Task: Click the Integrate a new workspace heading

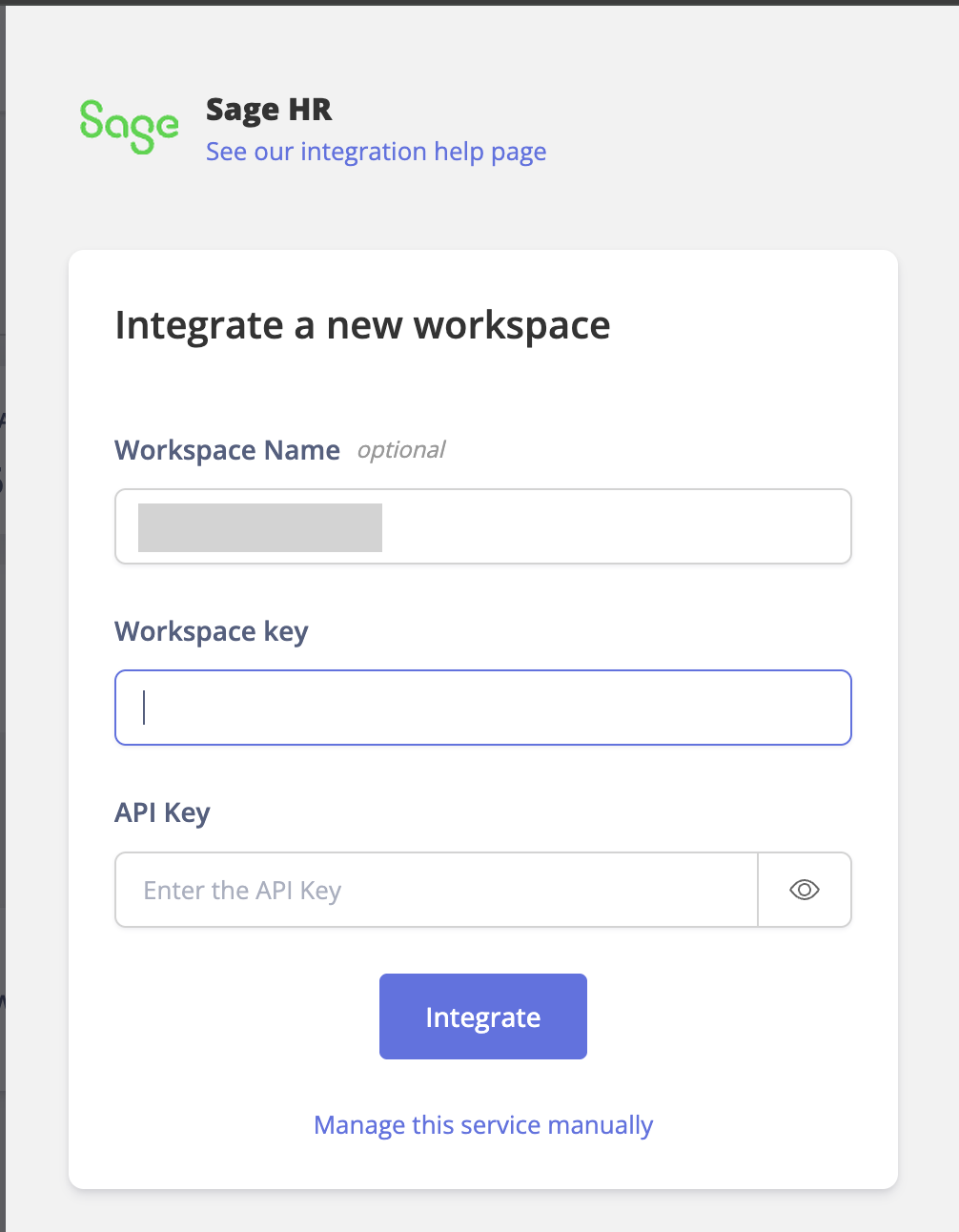Action: (x=362, y=325)
